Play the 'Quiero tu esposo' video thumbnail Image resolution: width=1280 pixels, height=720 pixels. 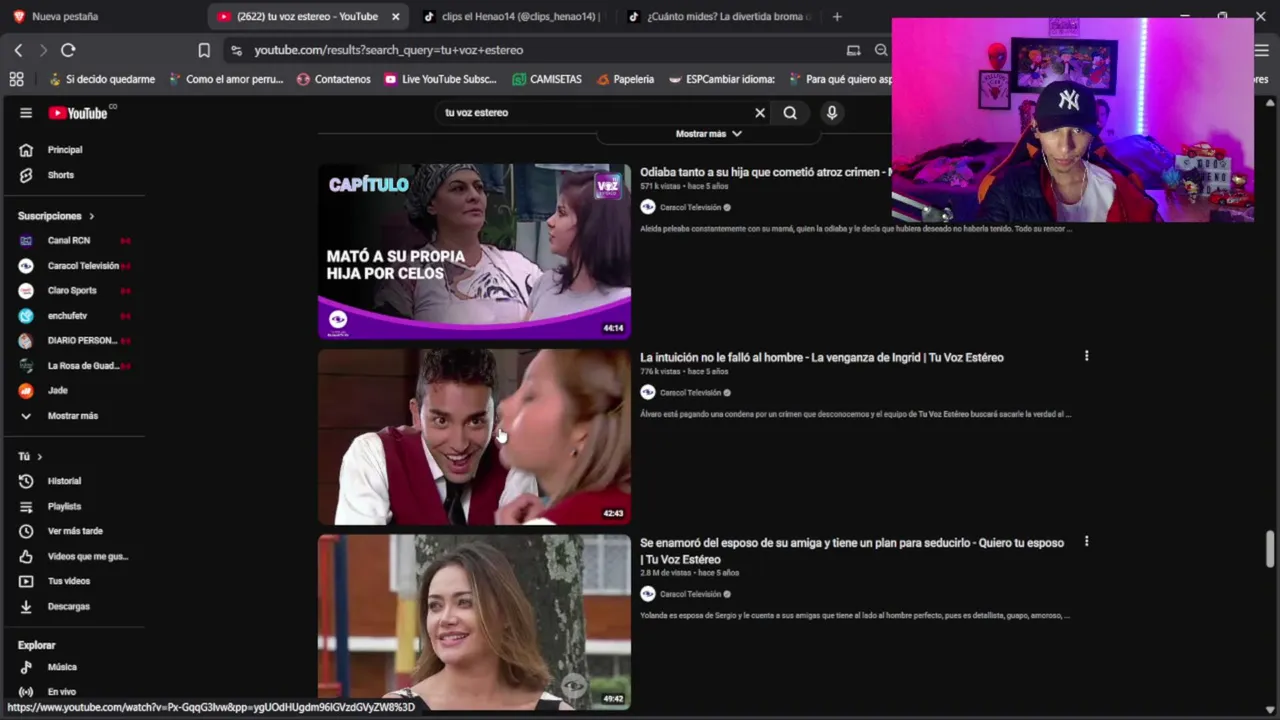[474, 622]
